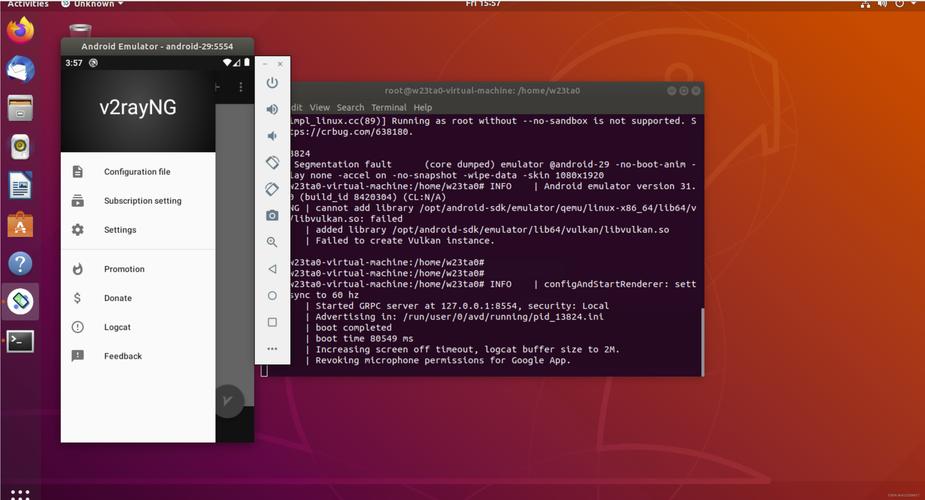Select Promotion in the v2rayNG drawer
The height and width of the screenshot is (500, 925).
point(124,269)
